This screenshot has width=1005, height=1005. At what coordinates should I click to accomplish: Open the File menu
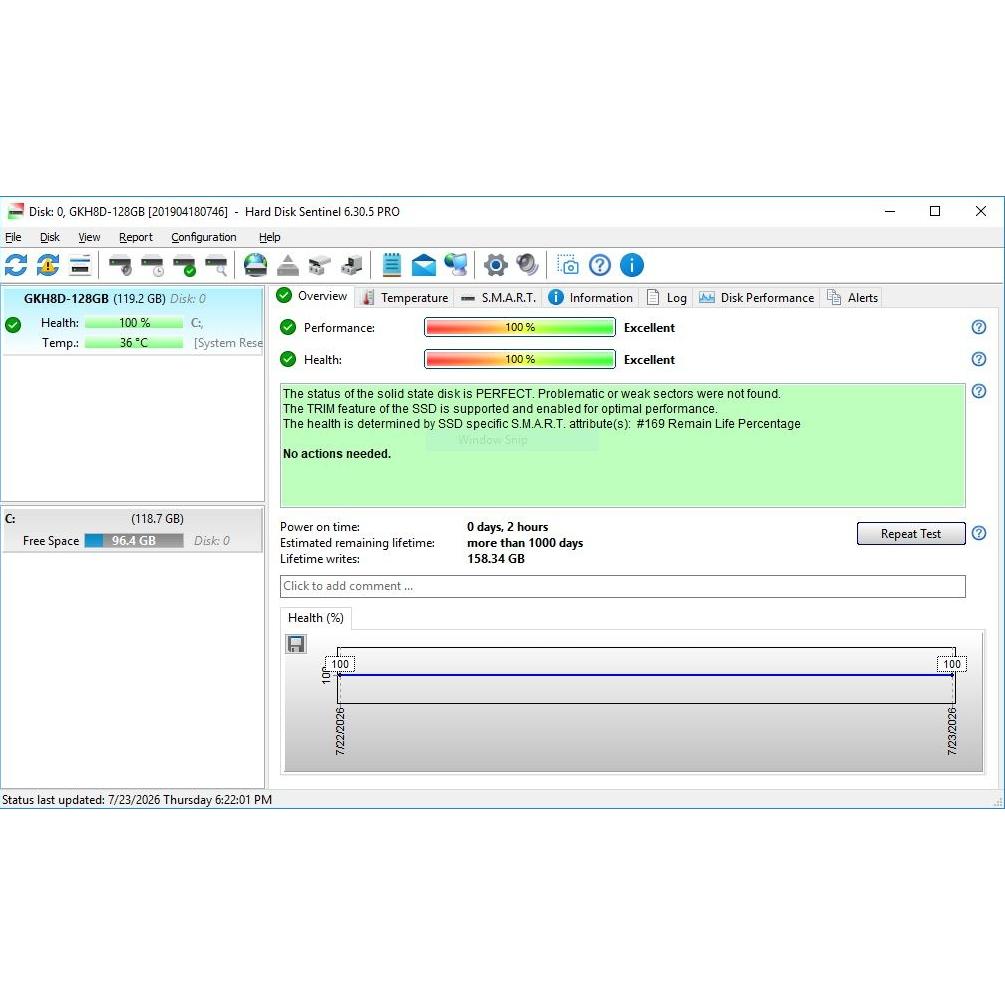13,237
